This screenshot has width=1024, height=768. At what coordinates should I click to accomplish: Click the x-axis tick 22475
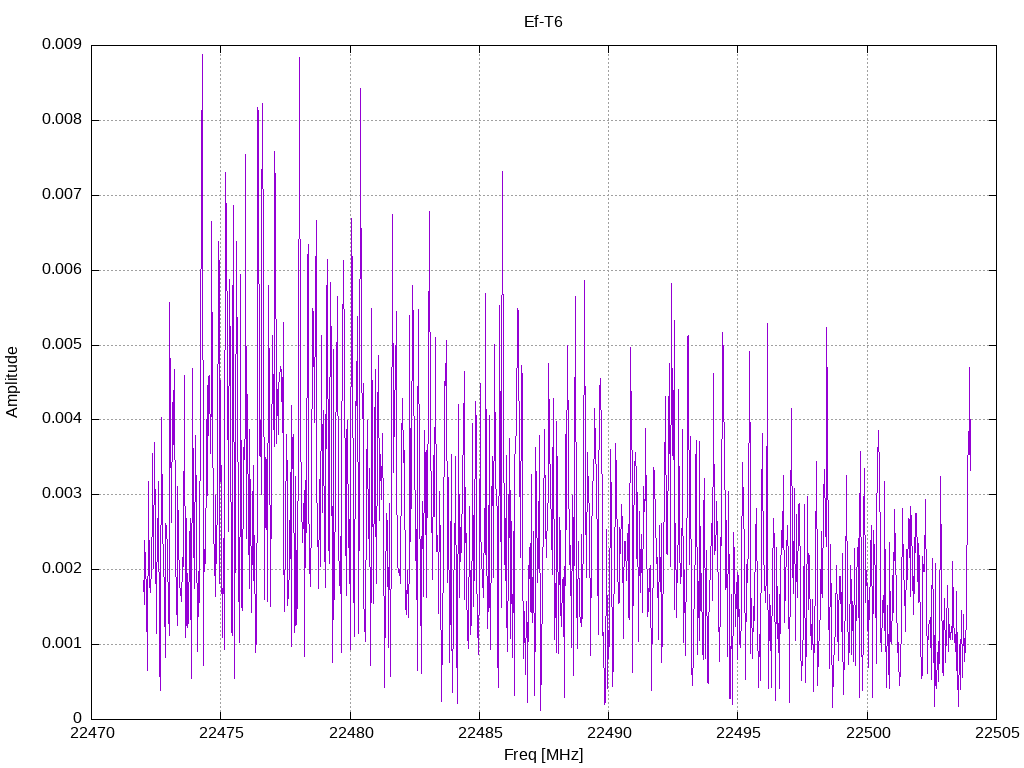coord(221,733)
